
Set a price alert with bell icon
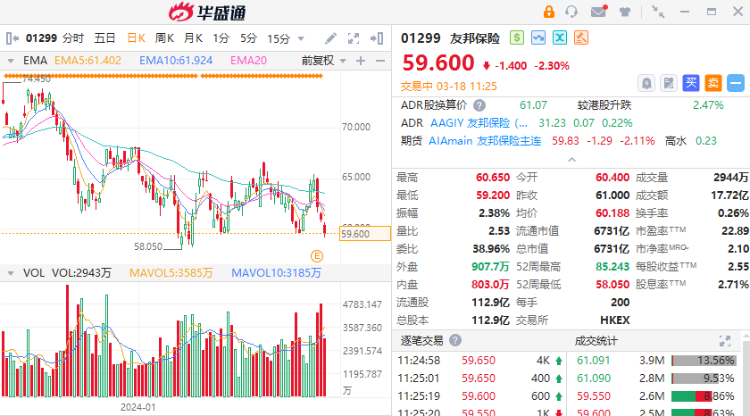pos(646,84)
